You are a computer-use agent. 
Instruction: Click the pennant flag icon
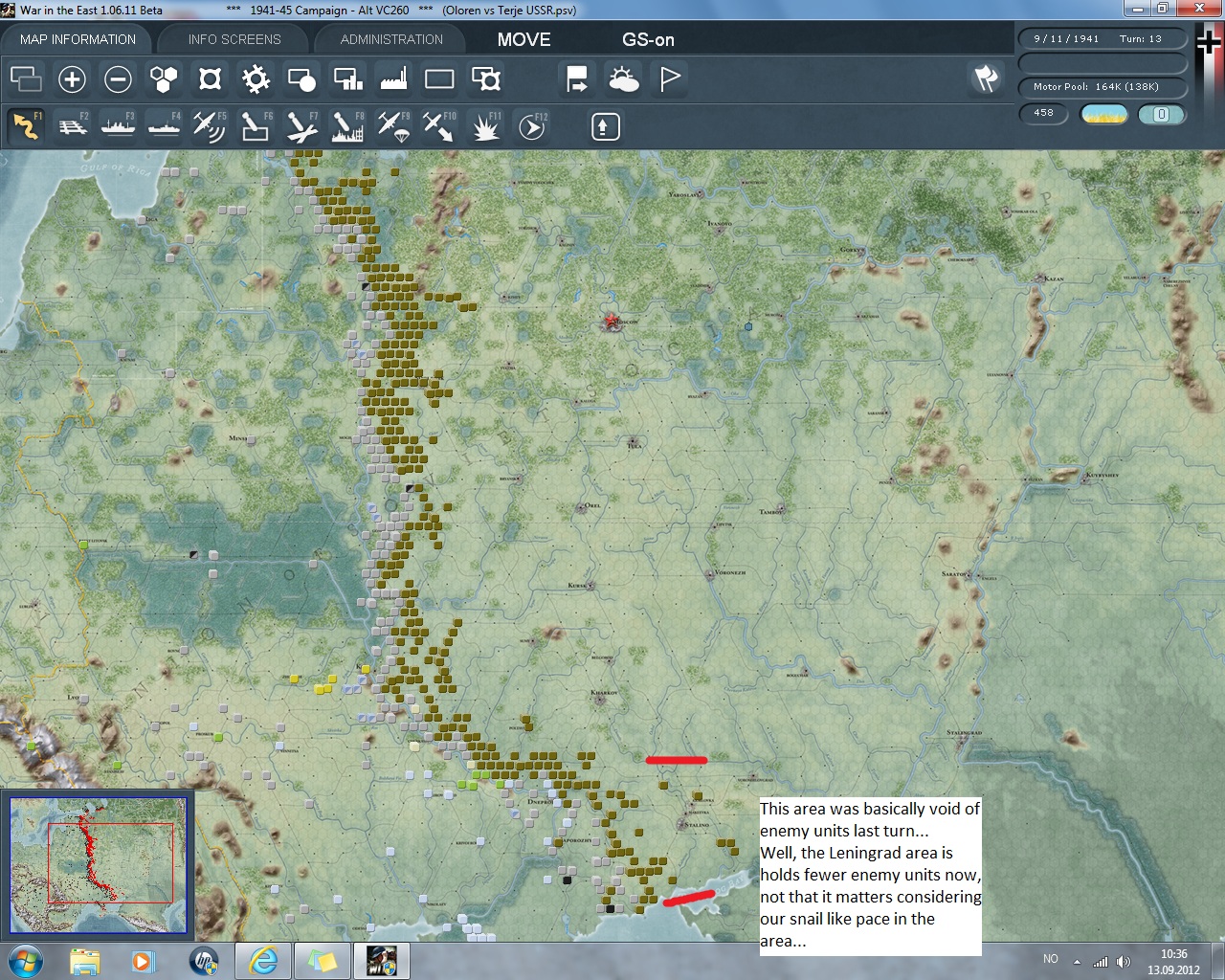pyautogui.click(x=669, y=78)
